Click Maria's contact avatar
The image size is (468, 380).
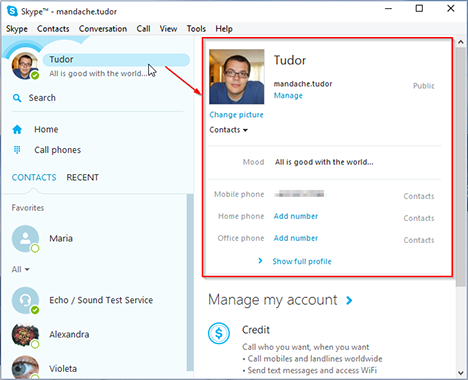[25, 239]
